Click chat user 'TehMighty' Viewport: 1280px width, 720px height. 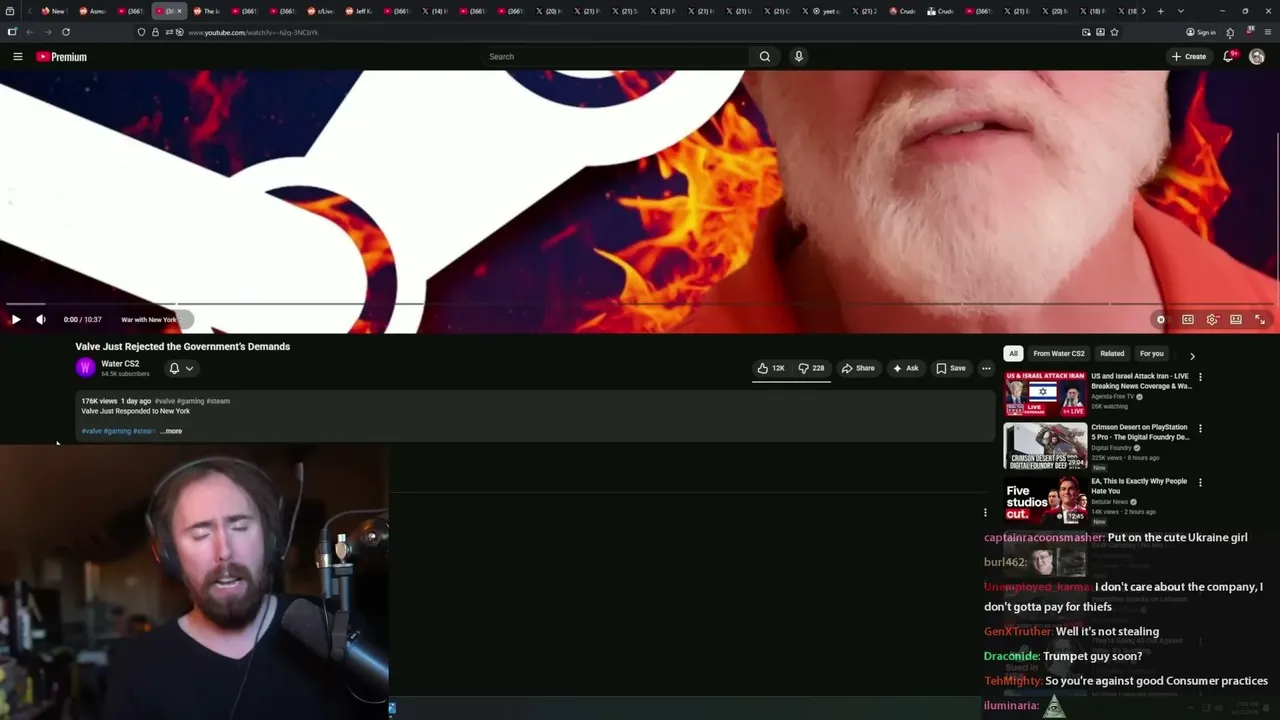(x=1013, y=681)
